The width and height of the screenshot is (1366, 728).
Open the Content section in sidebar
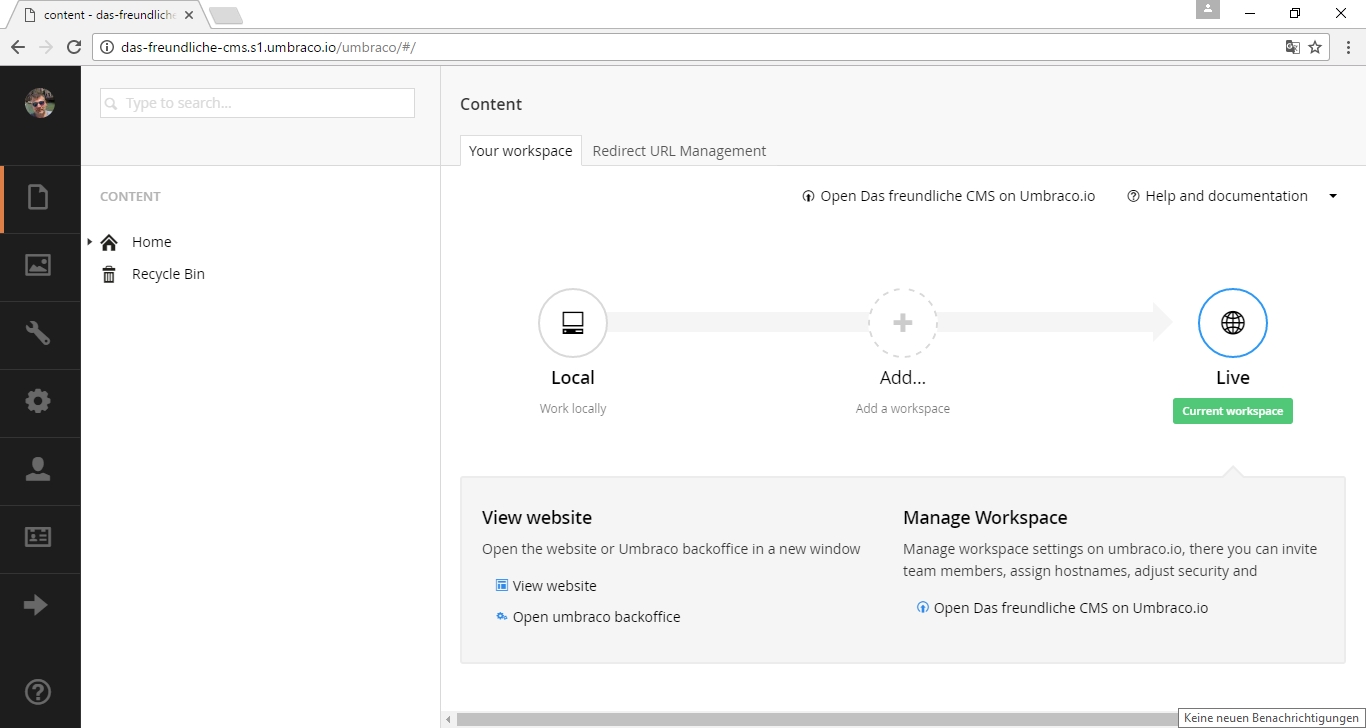coord(38,198)
